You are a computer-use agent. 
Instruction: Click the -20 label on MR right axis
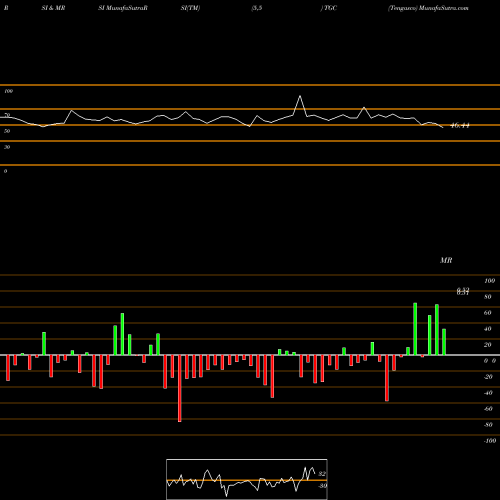(x=488, y=377)
